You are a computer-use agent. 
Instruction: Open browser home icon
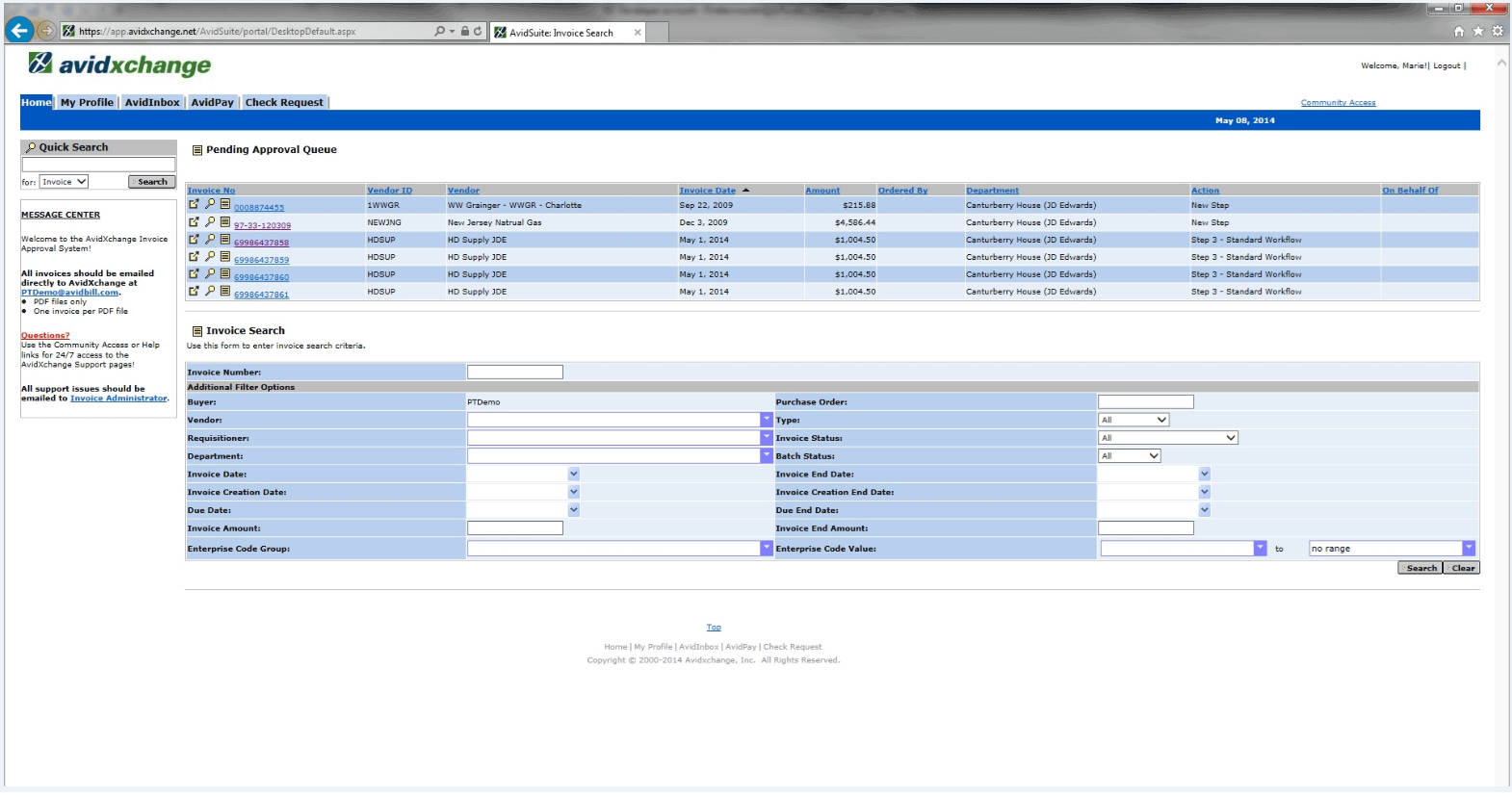(x=1459, y=32)
